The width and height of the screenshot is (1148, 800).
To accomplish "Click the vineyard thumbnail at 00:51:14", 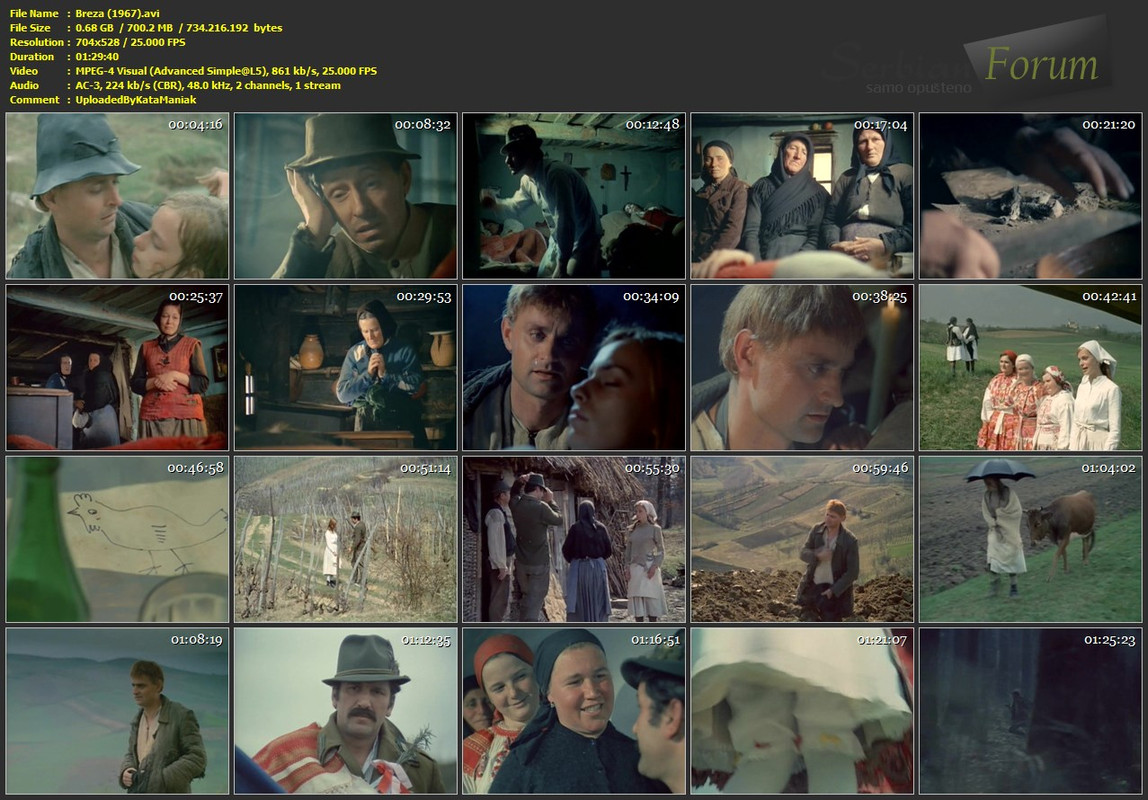I will click(x=346, y=539).
